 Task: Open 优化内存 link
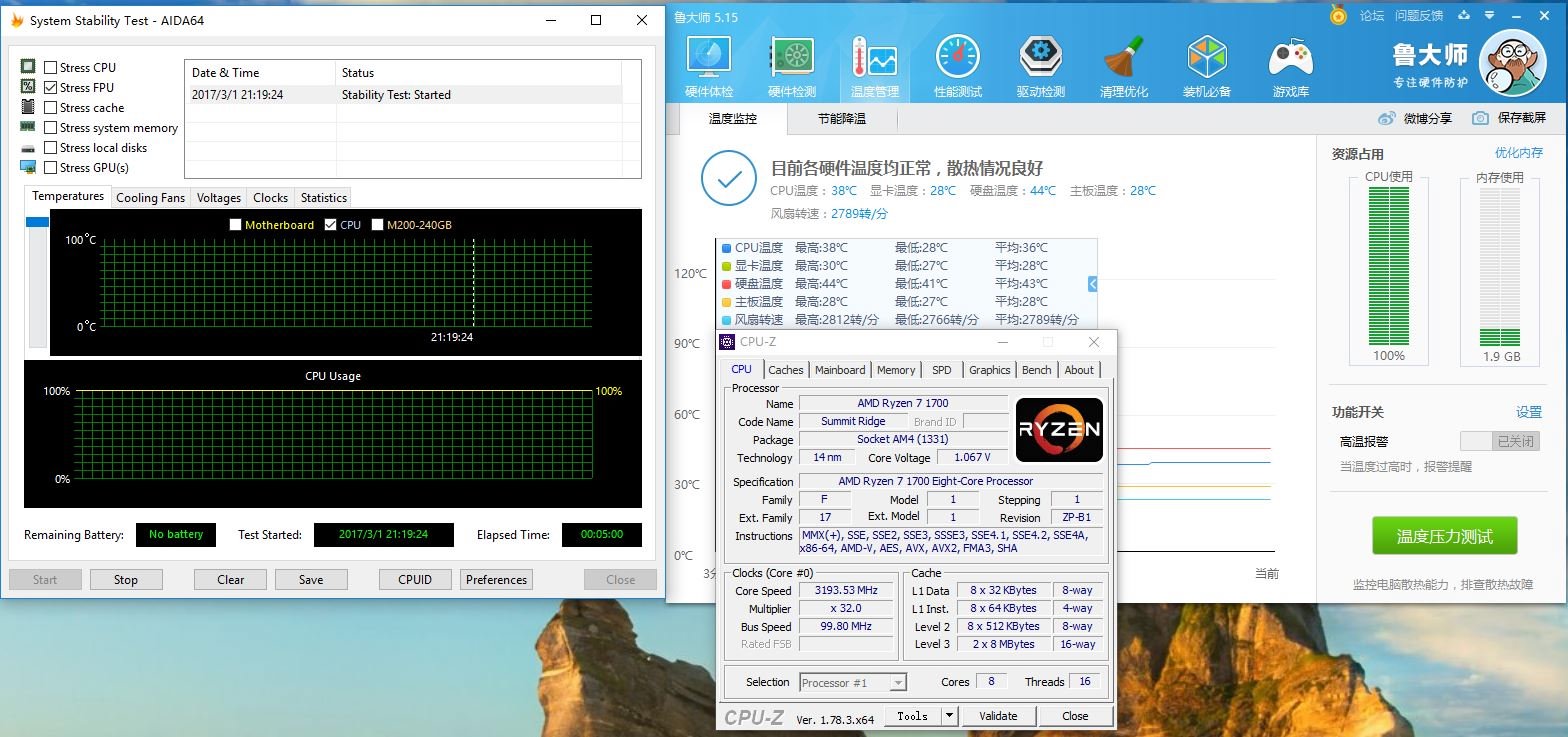pyautogui.click(x=1519, y=153)
